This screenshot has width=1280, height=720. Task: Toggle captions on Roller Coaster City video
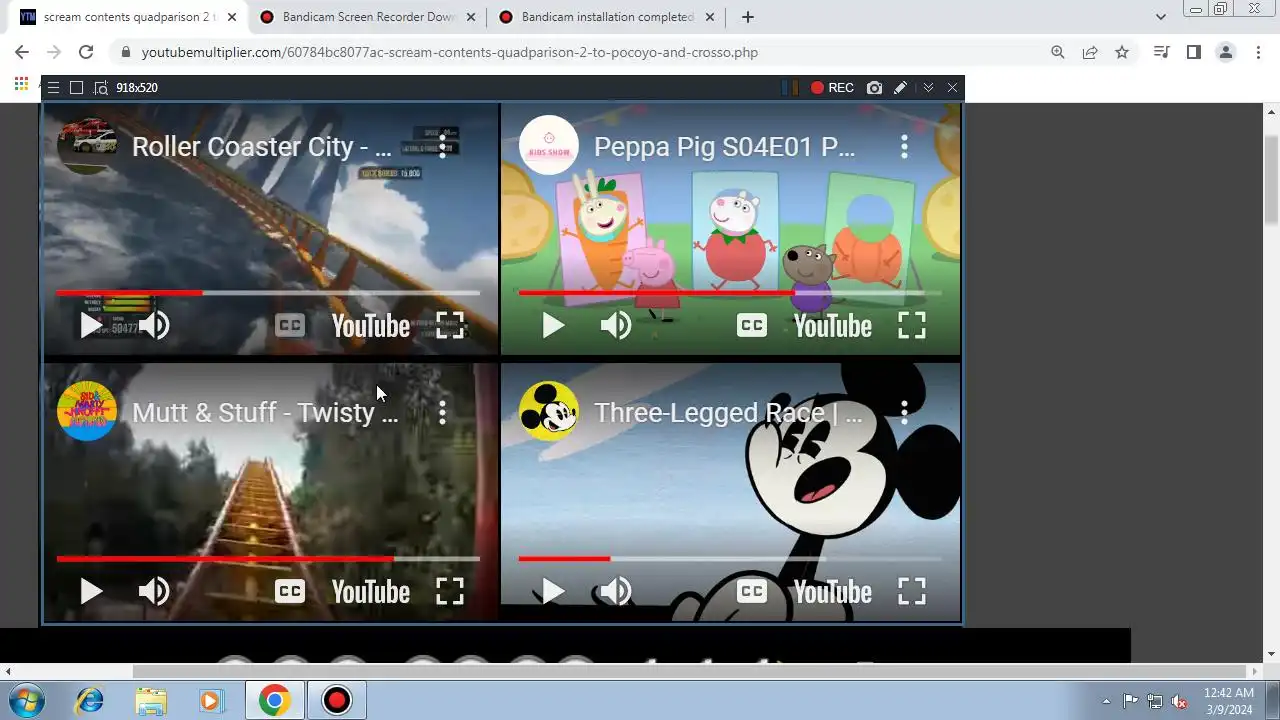click(x=289, y=325)
